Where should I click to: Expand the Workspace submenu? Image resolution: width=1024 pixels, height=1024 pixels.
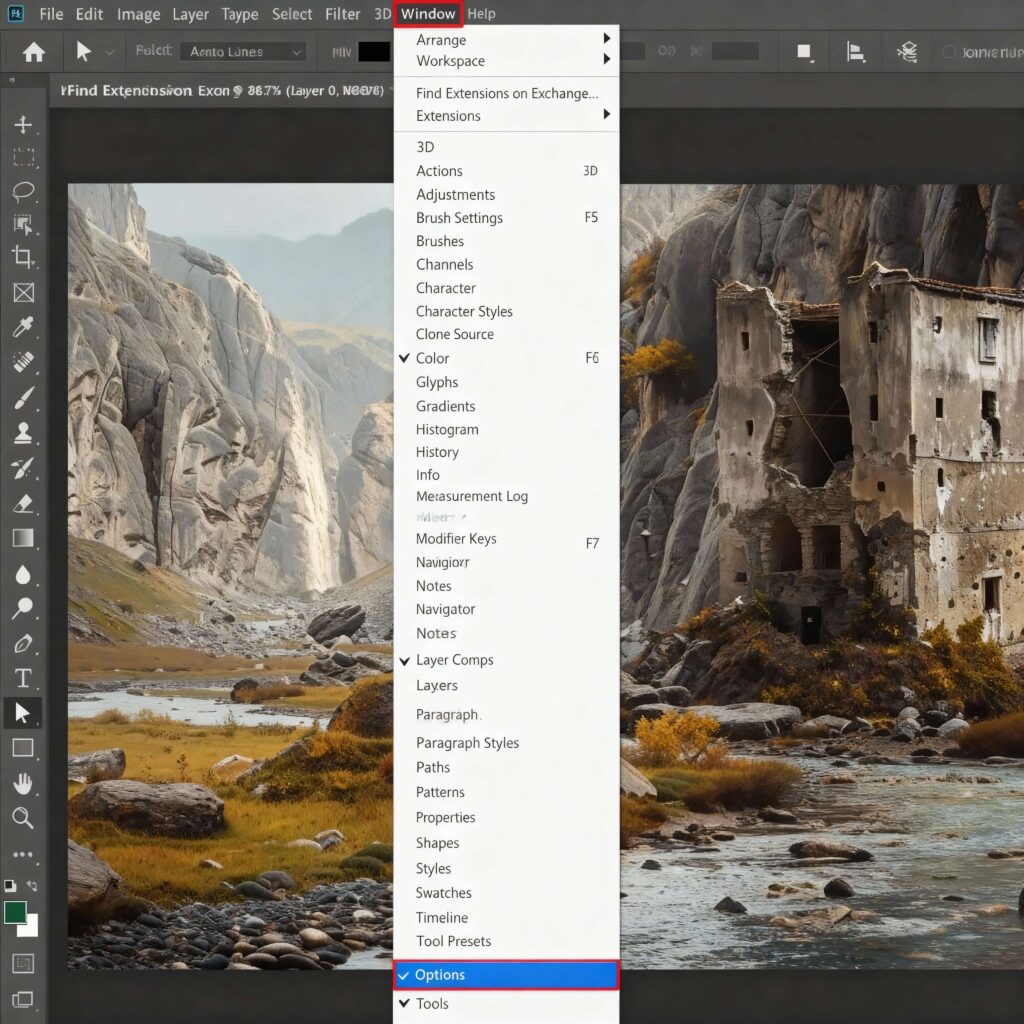[x=450, y=61]
